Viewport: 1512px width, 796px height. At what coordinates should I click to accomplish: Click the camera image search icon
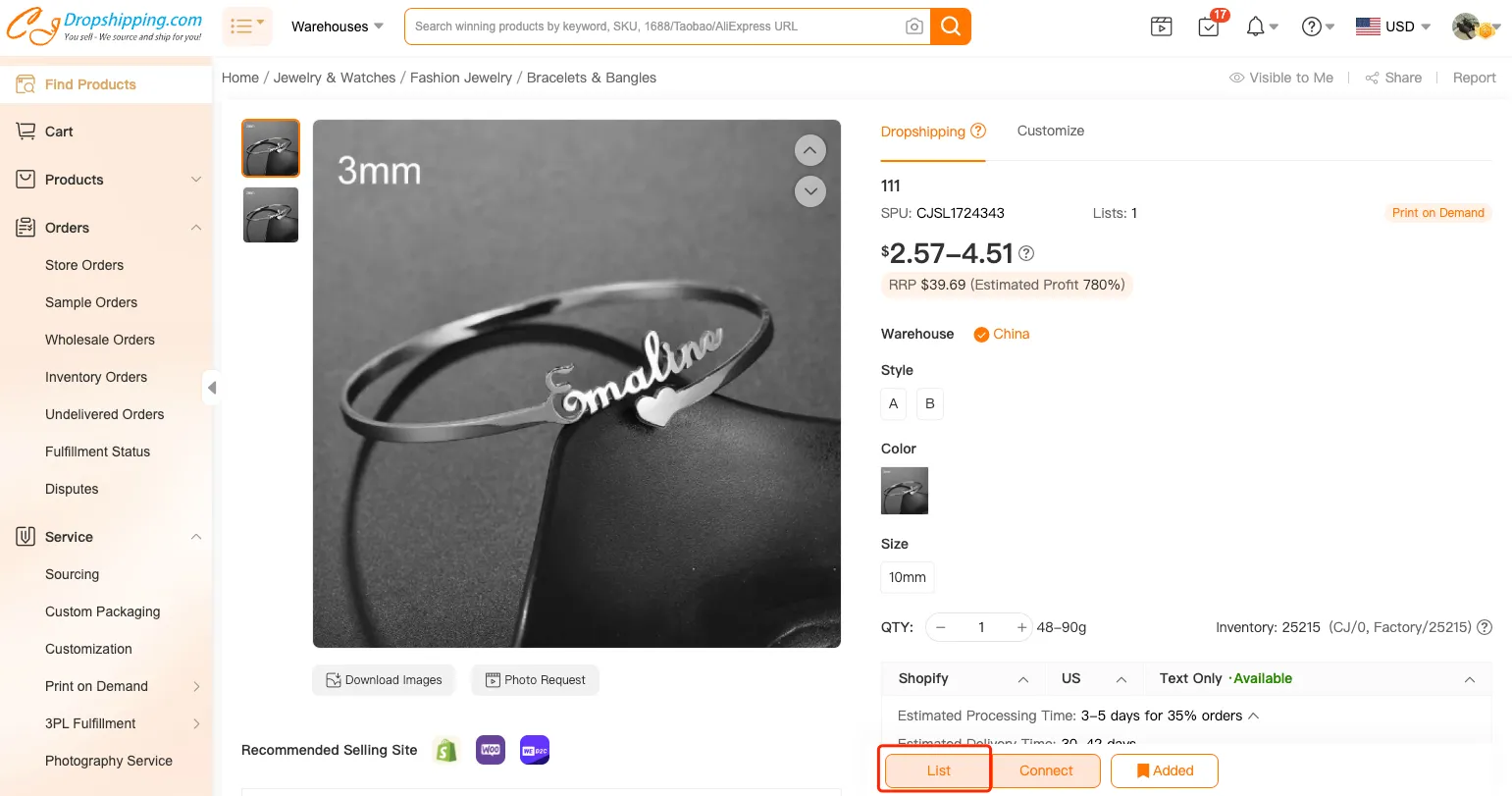913,27
